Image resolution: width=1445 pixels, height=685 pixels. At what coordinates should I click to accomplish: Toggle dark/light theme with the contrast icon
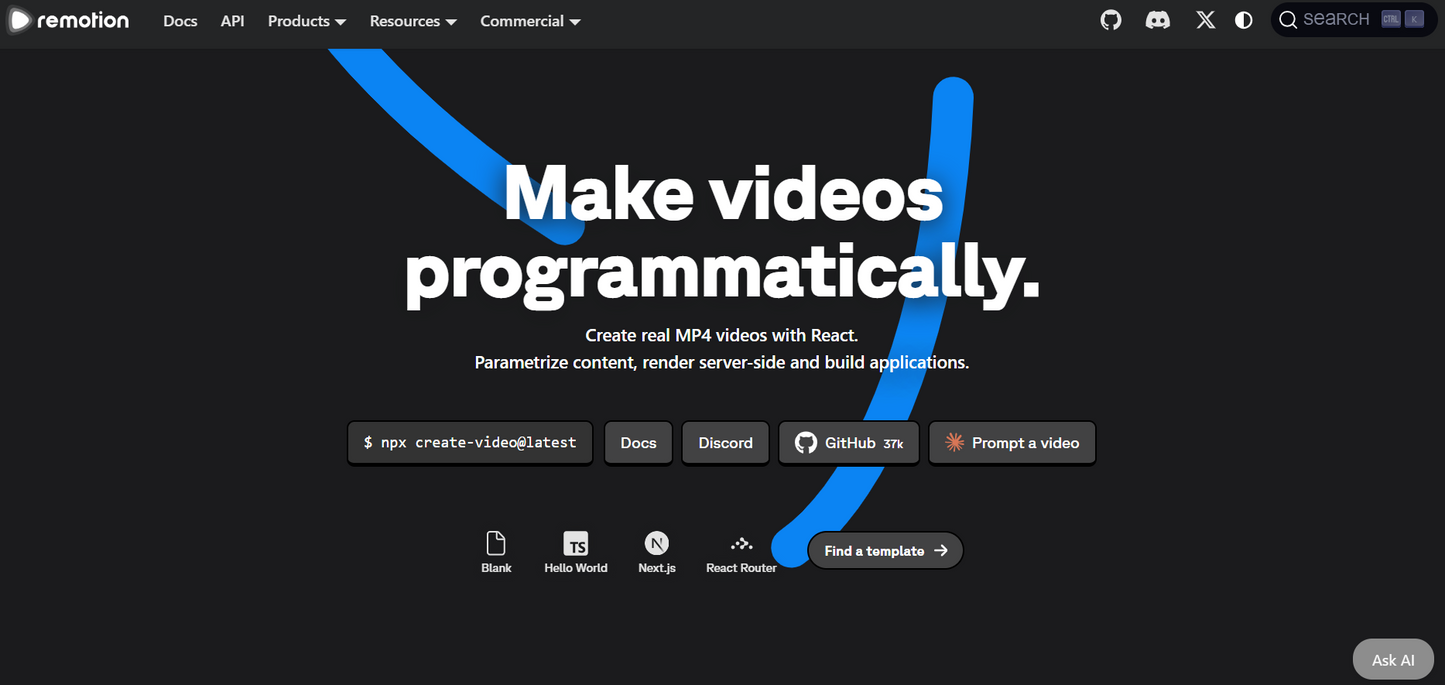1243,19
